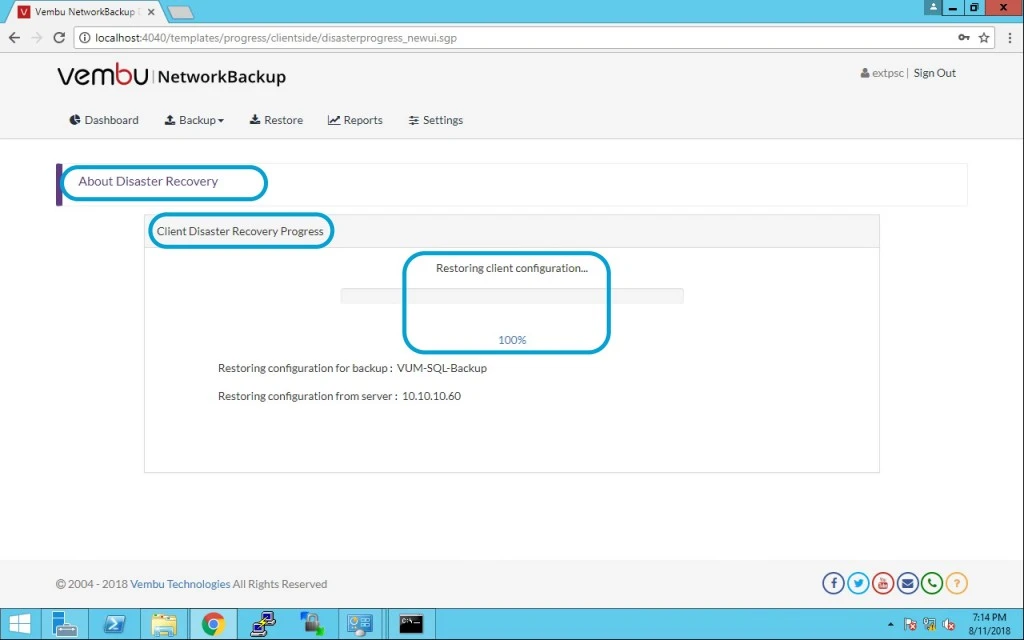Click the browser address bar URL
This screenshot has width=1024, height=640.
(x=276, y=38)
